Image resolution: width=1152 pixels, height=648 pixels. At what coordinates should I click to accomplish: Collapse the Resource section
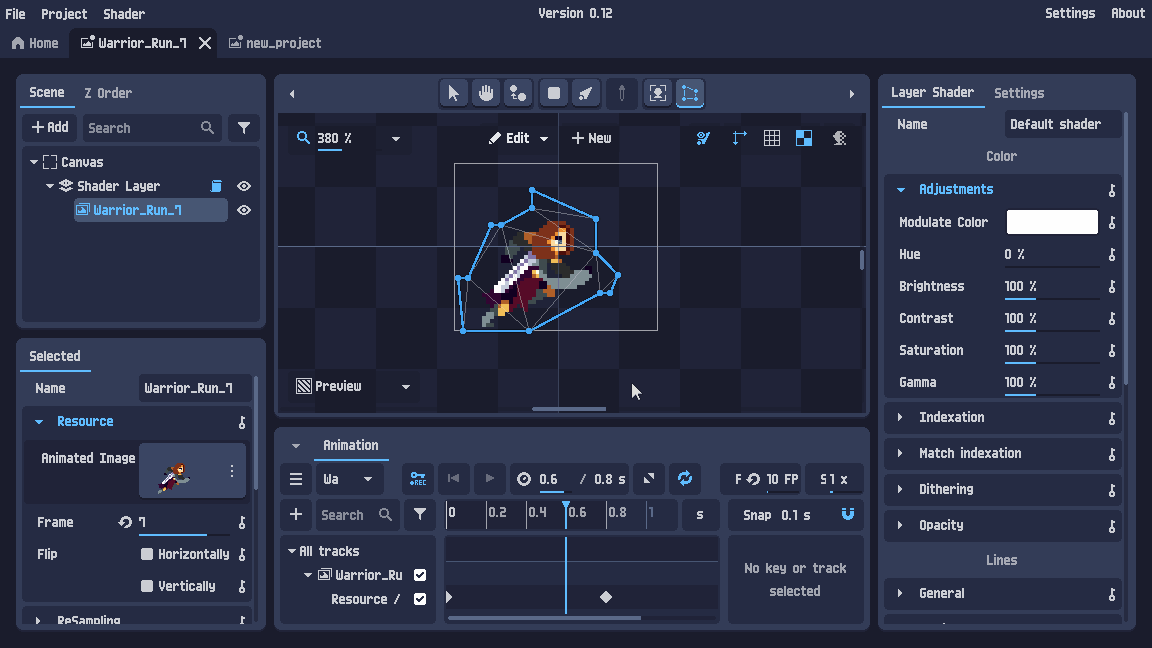40,422
